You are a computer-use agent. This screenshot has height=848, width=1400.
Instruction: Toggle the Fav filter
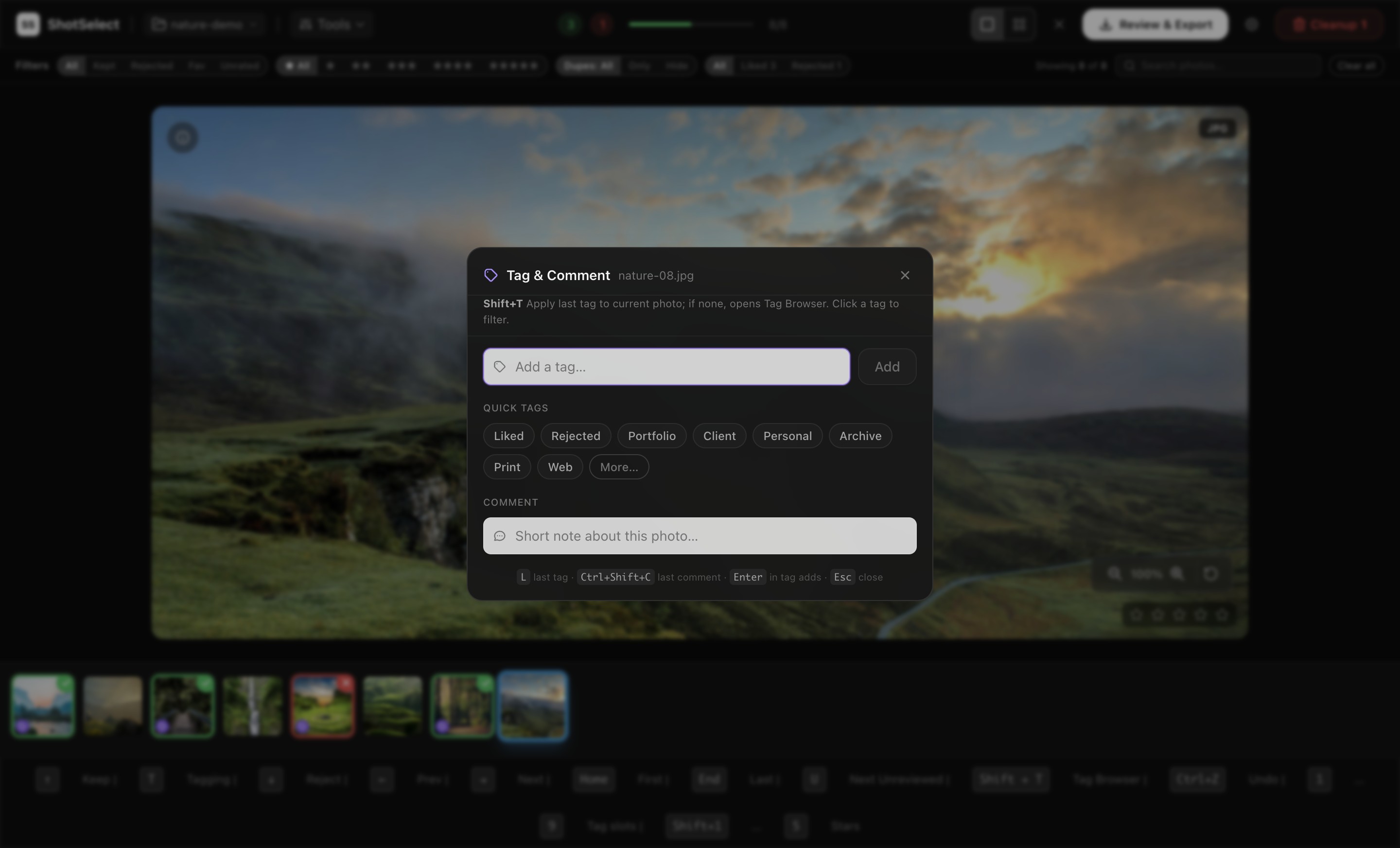(196, 66)
